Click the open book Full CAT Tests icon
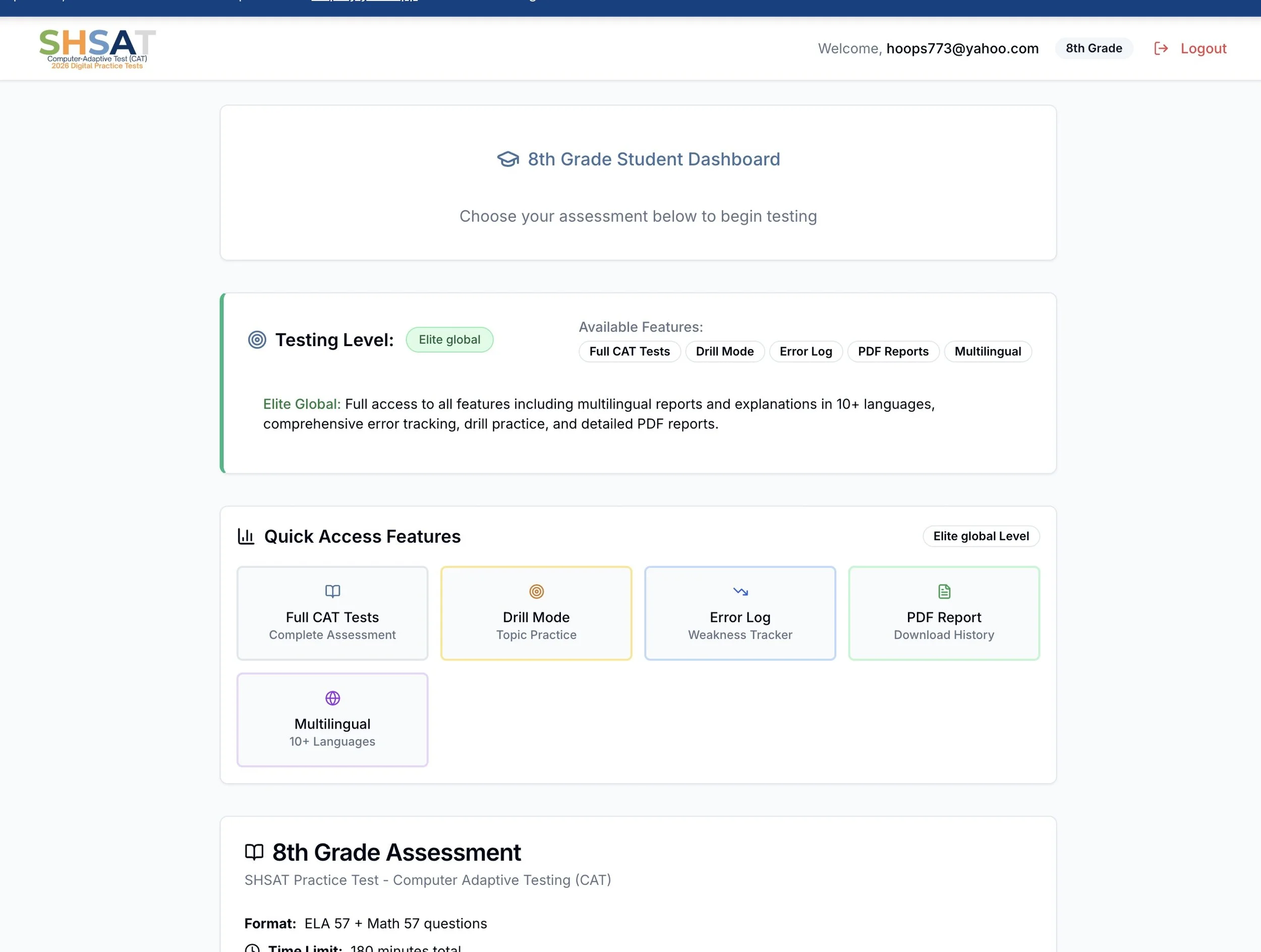 click(x=332, y=591)
